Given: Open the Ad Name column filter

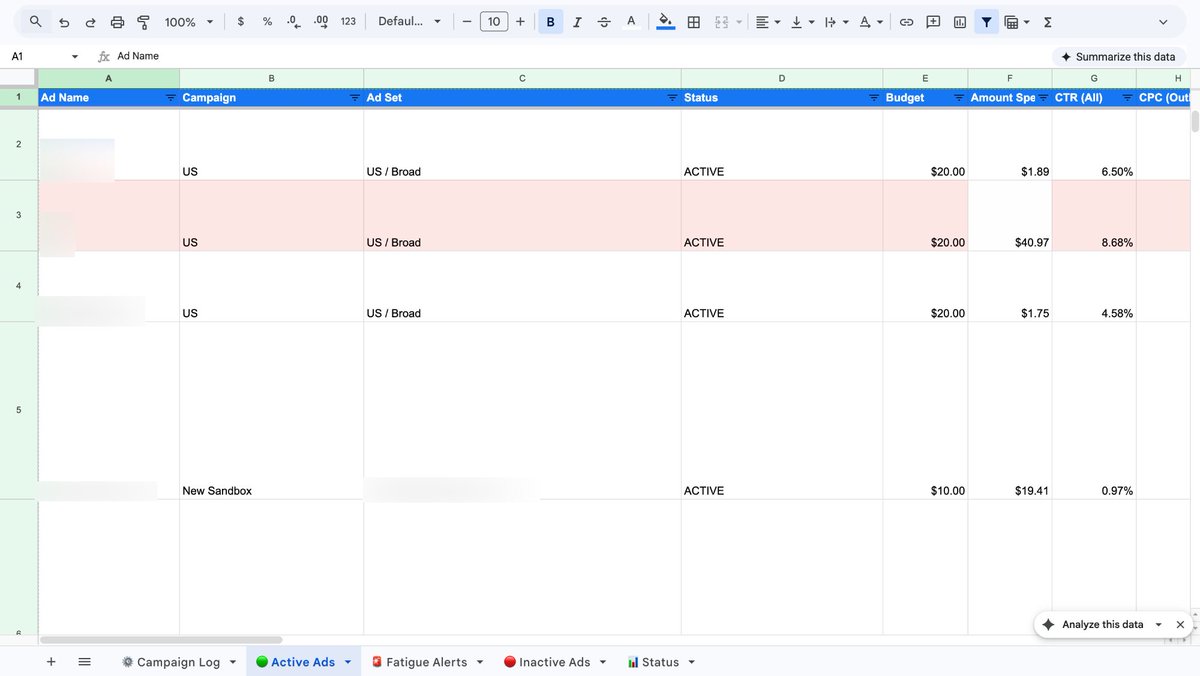Looking at the screenshot, I should pos(170,98).
